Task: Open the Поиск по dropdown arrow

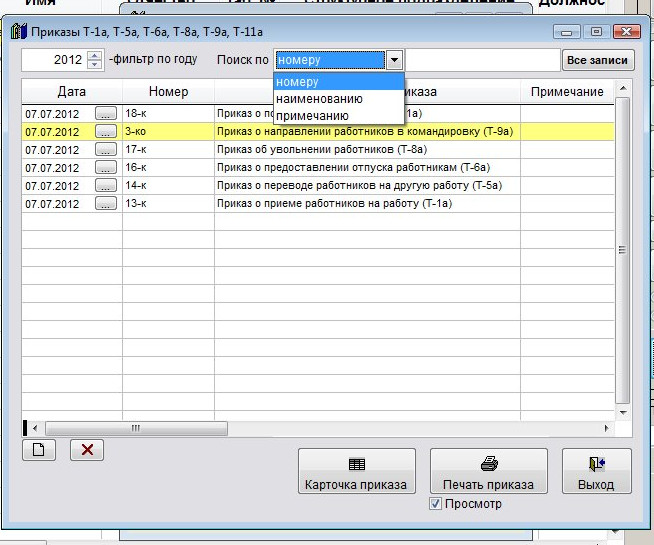Action: [394, 60]
